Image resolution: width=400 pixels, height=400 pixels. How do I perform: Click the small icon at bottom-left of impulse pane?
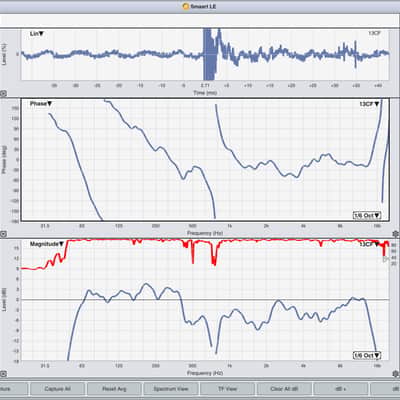pos(3,94)
